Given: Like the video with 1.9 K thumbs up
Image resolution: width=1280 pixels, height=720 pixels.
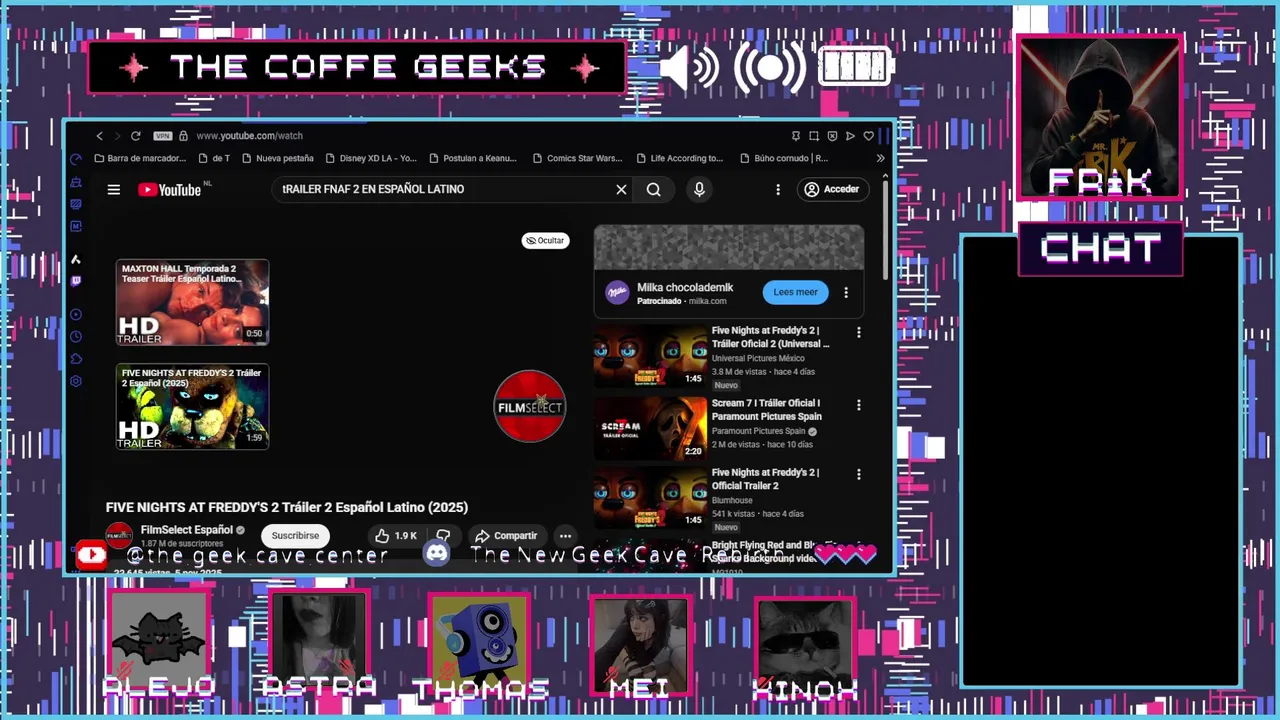Looking at the screenshot, I should [x=396, y=535].
